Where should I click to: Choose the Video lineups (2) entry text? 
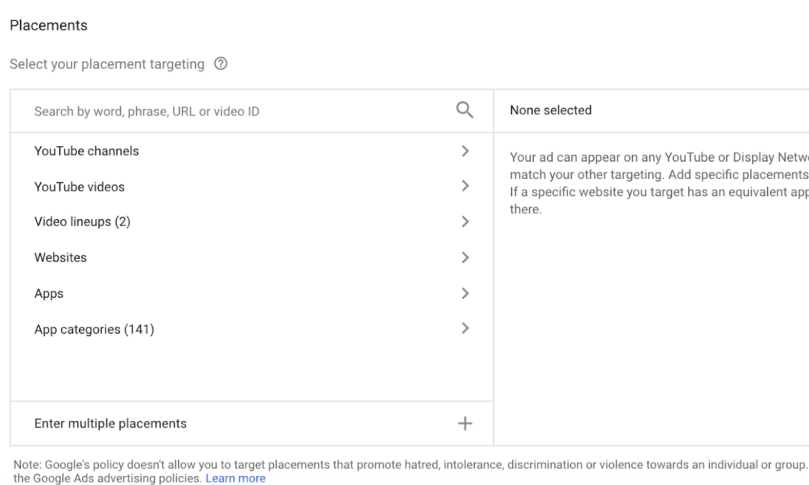[83, 221]
